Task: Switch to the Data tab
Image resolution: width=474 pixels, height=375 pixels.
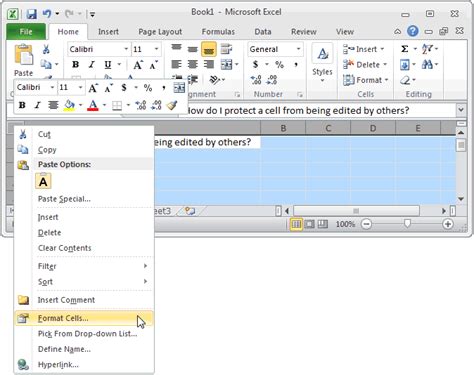Action: tap(263, 32)
